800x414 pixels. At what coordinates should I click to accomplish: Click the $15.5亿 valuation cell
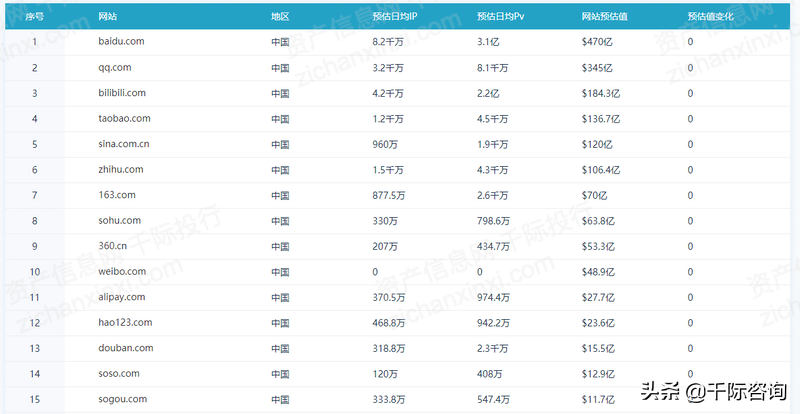(598, 349)
